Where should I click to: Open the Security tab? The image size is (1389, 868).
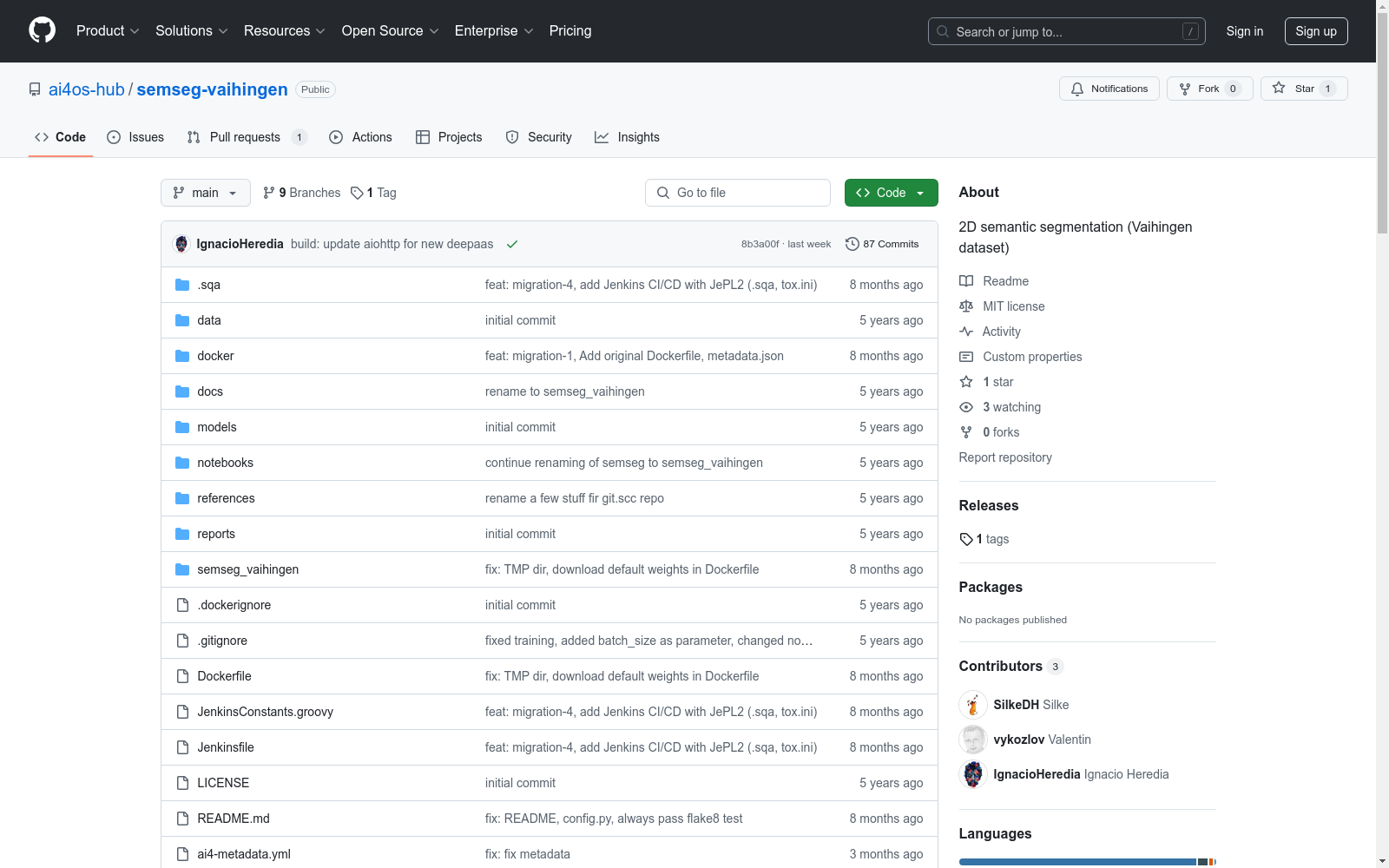coord(538,137)
